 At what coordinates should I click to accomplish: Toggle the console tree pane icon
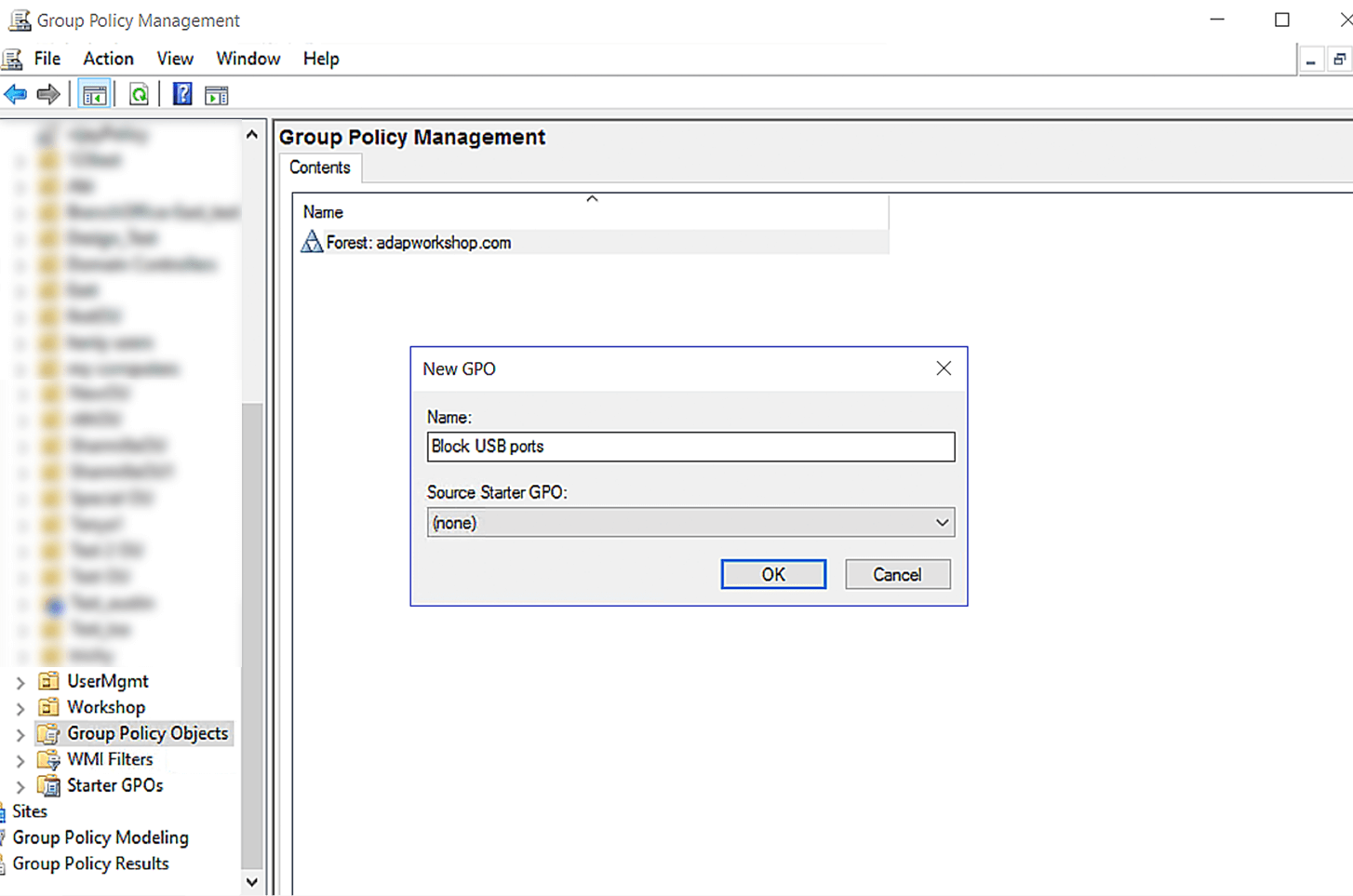[95, 94]
